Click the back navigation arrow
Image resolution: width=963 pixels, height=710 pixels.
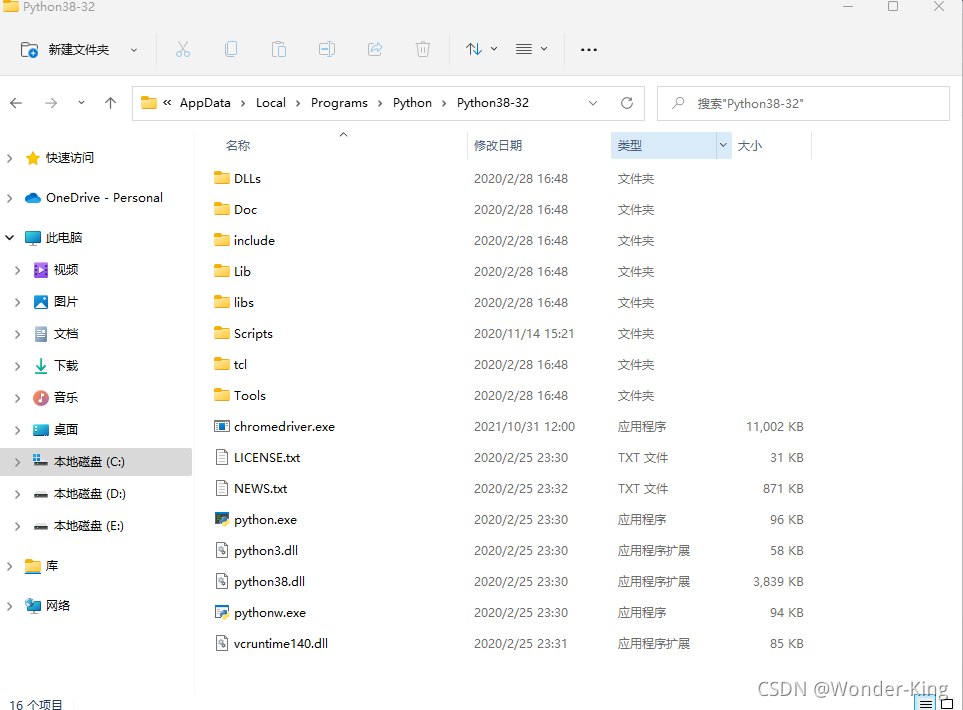(16, 103)
